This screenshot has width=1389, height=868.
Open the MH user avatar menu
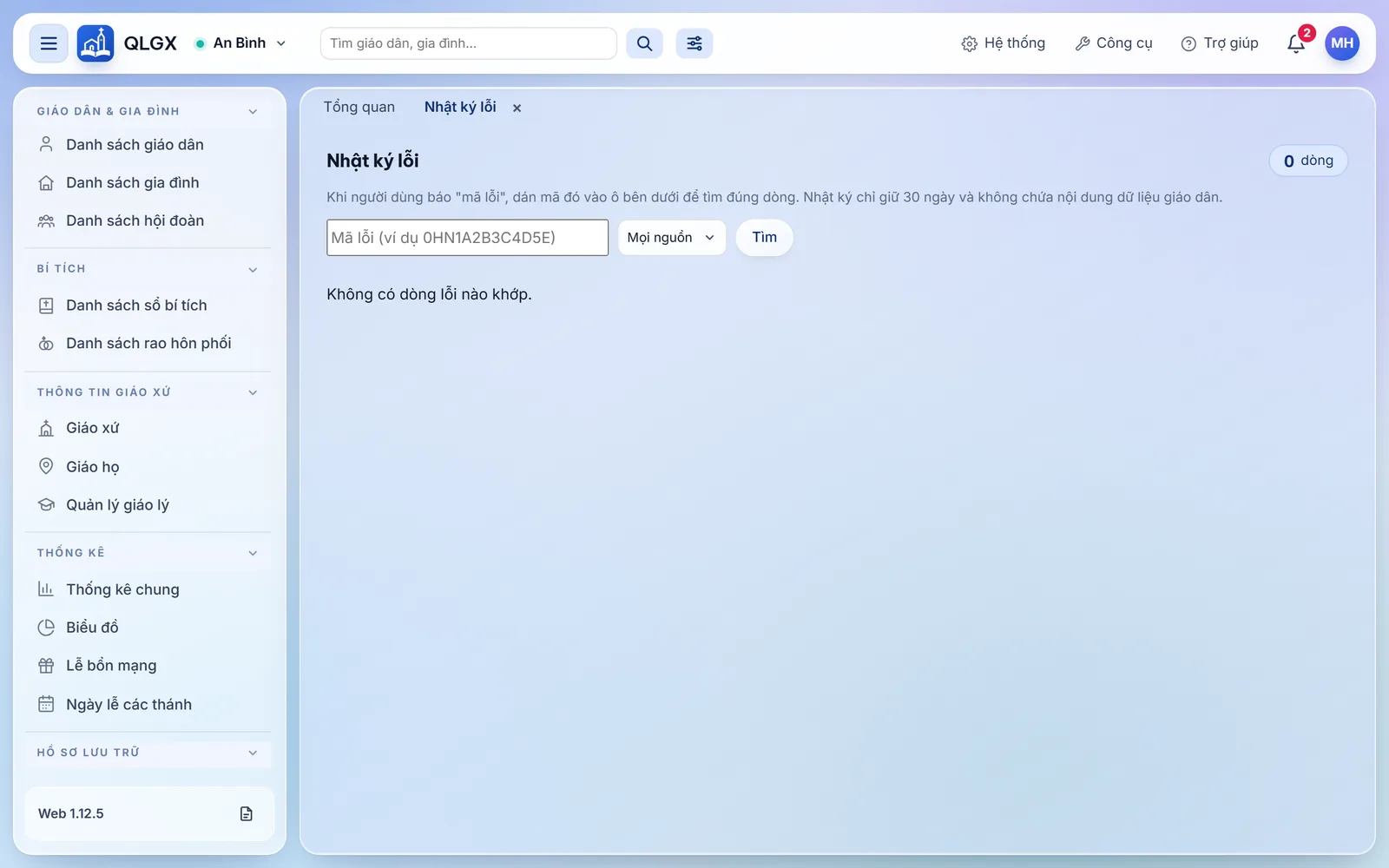coord(1342,43)
